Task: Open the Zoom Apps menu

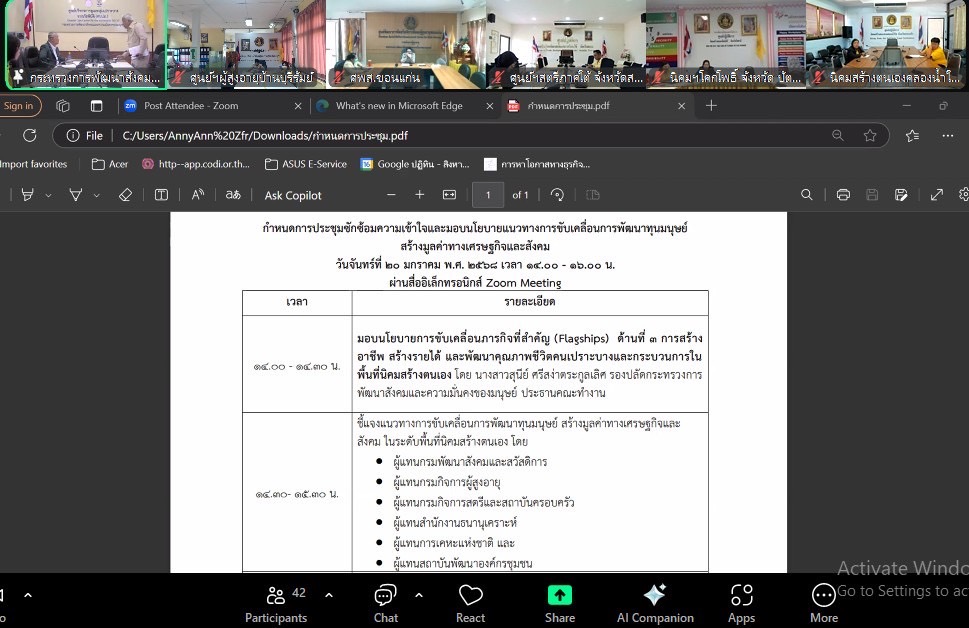Action: 741,603
